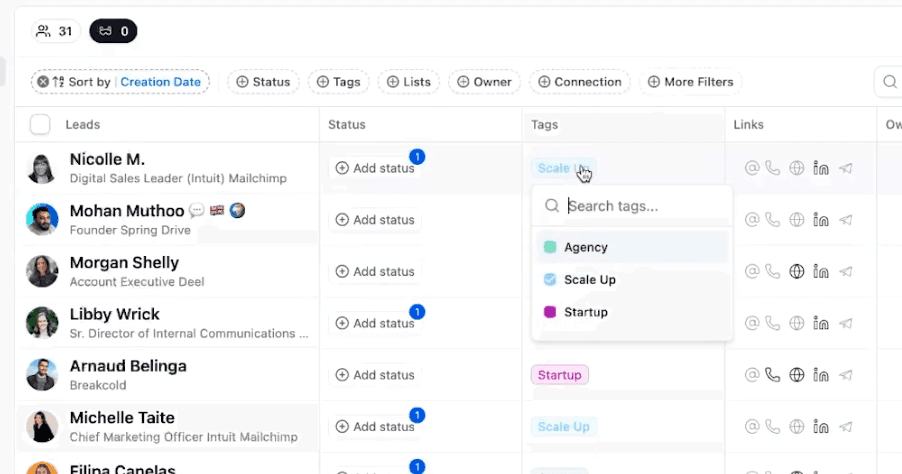The image size is (902, 474).
Task: Click the magenta Startup color swatch
Action: point(550,312)
